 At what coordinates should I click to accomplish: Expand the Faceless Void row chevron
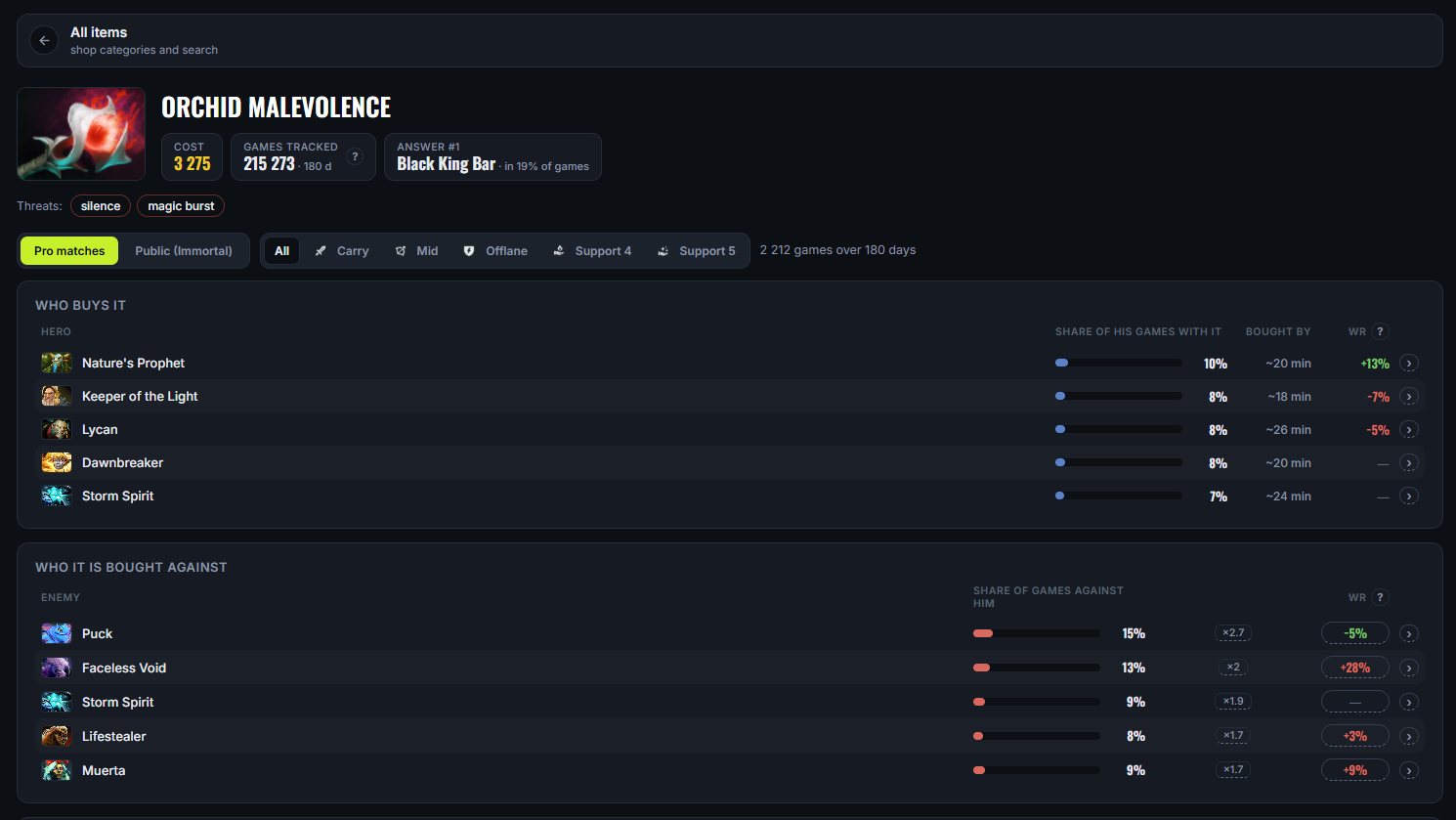coord(1408,669)
